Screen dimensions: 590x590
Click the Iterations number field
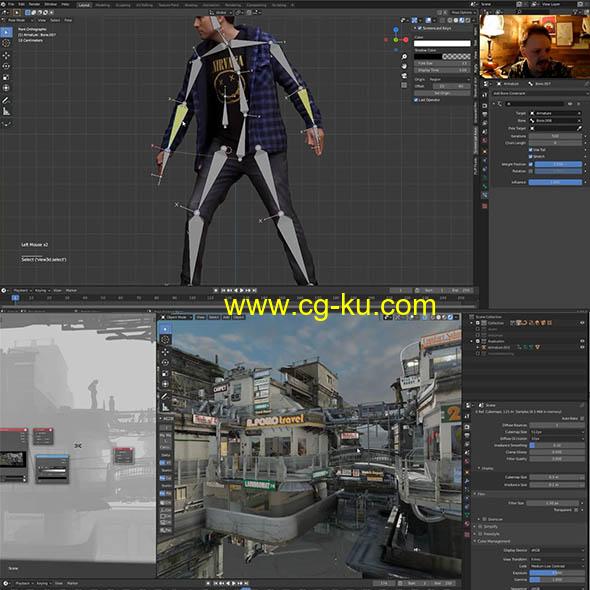(555, 136)
